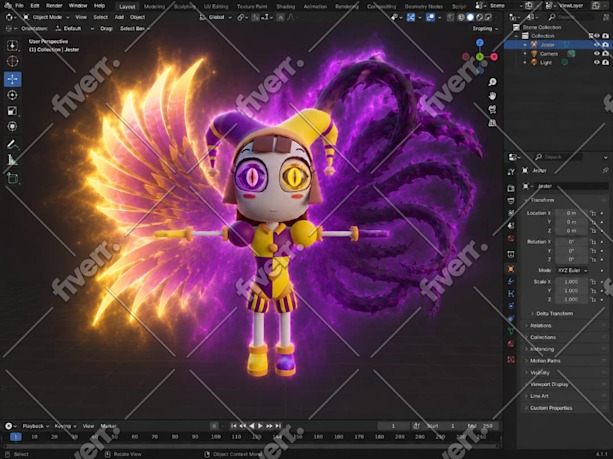613x459 pixels.
Task: Open XYZ Euler rotation mode dropdown
Action: [571, 271]
